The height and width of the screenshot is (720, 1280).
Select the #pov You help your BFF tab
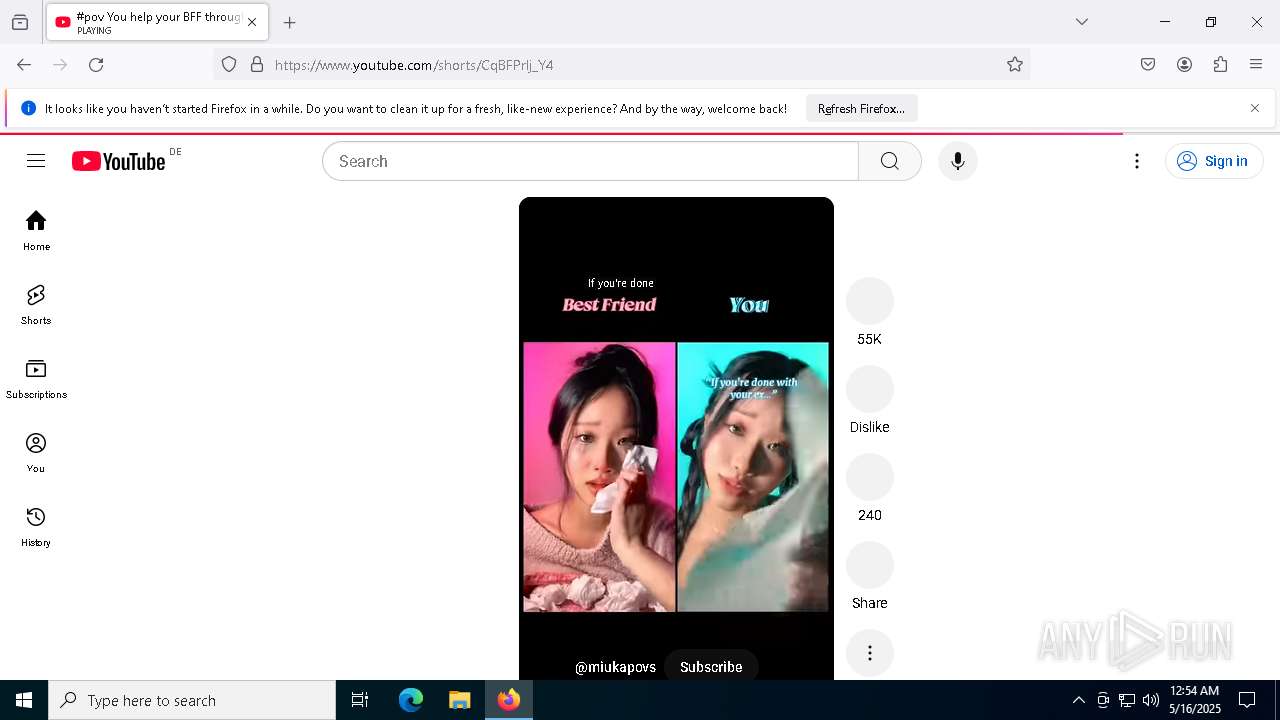pos(157,22)
